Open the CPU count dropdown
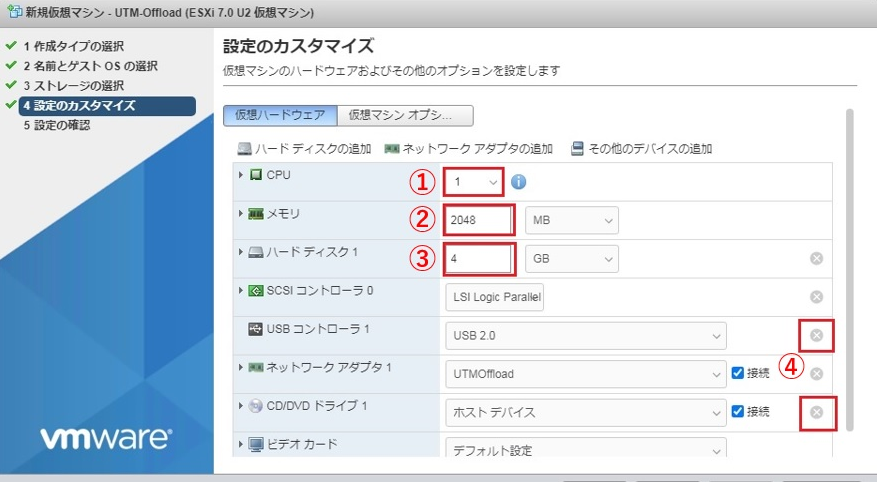877x482 pixels. point(475,182)
